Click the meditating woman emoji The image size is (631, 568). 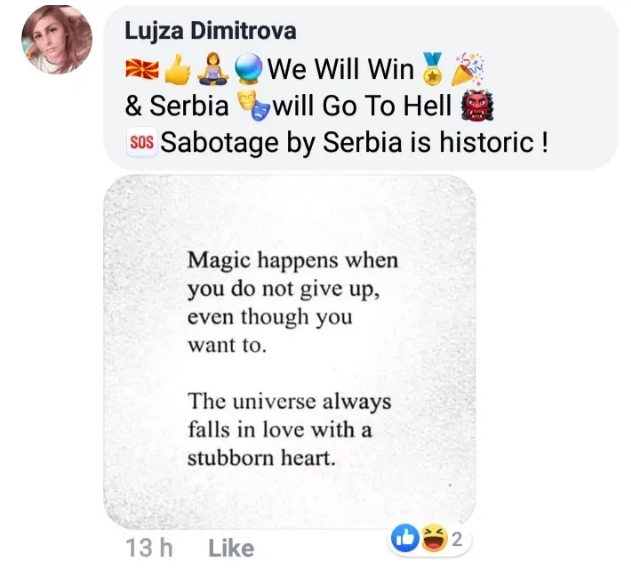[214, 69]
